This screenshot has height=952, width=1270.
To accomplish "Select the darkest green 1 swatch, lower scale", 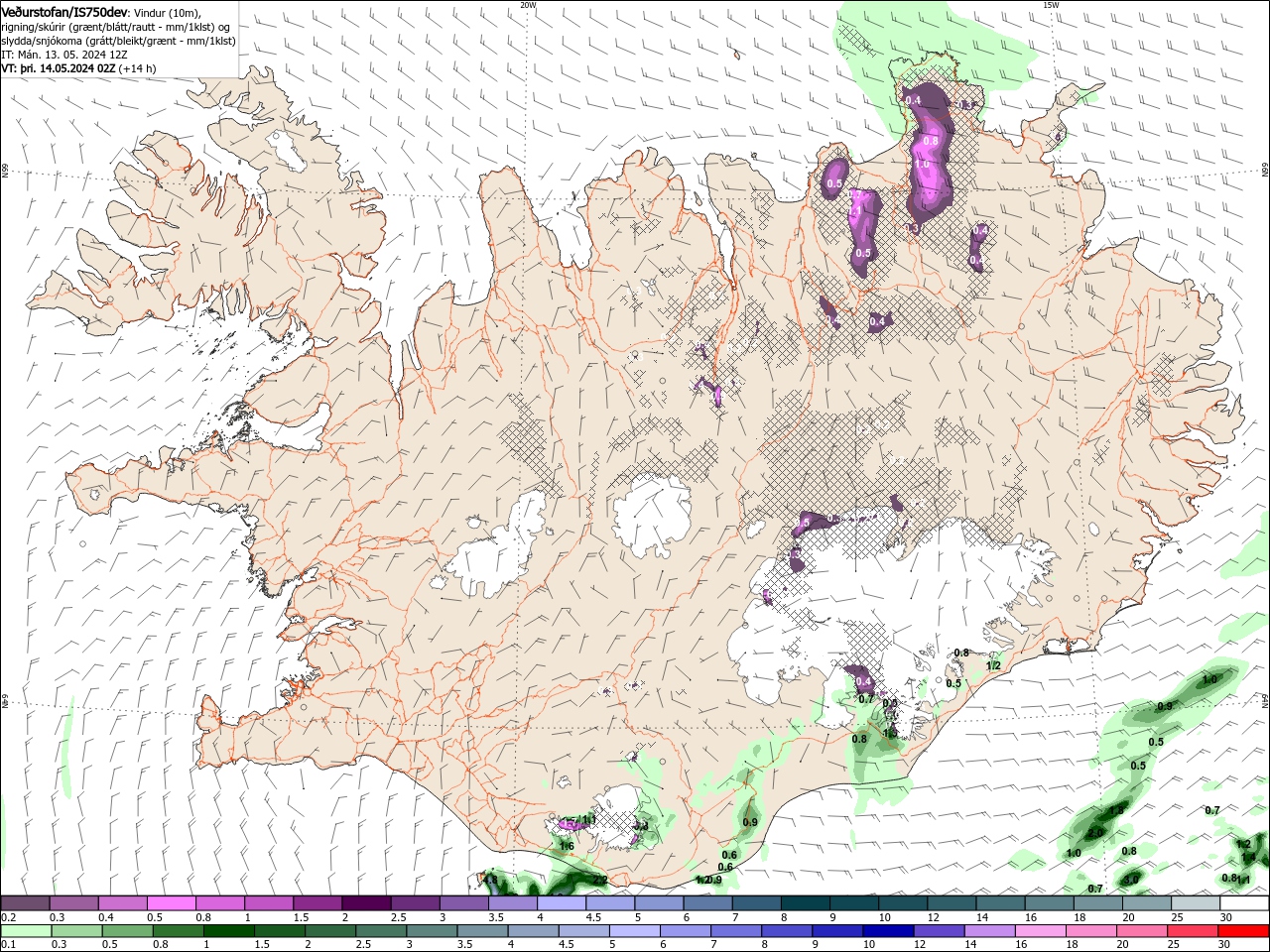I will tap(228, 931).
